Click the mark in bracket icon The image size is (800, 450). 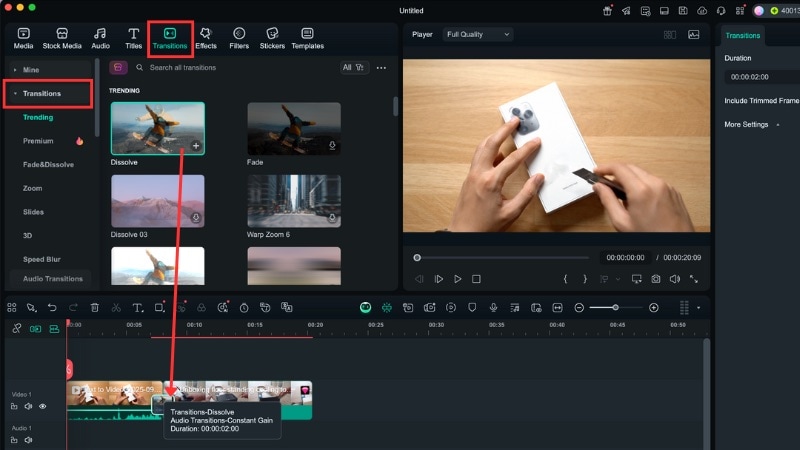[x=565, y=279]
